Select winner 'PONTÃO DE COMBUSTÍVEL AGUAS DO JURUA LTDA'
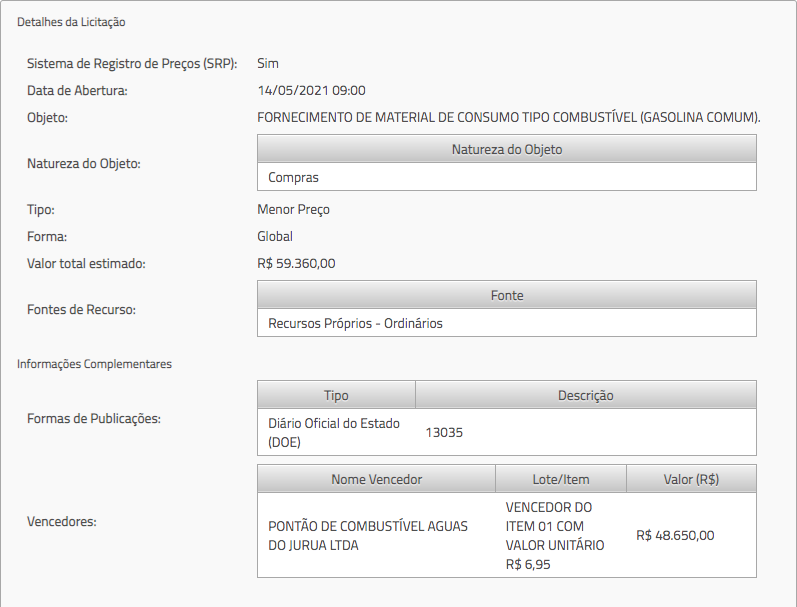Screen dimensions: 797x607 click(367, 536)
